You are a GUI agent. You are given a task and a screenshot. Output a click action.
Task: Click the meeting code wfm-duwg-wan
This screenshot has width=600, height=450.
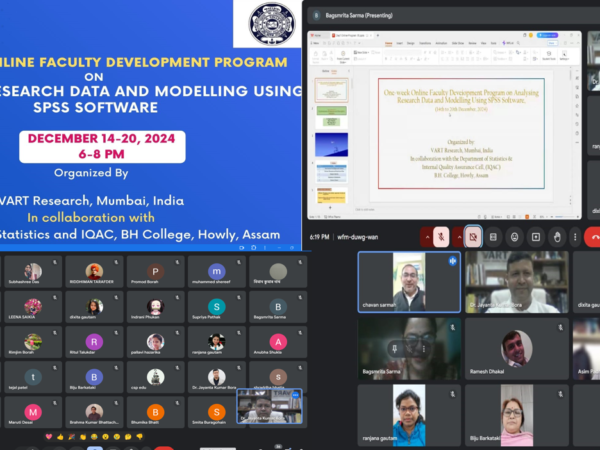(x=357, y=237)
